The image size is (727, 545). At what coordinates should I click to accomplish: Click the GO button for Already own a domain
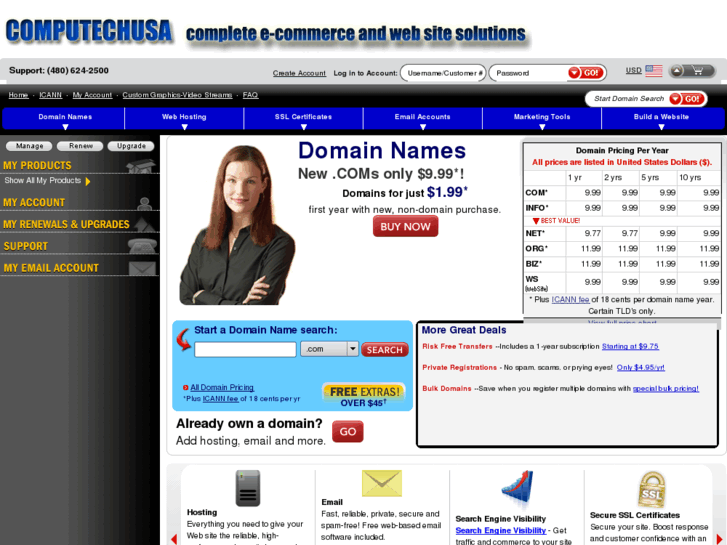click(x=348, y=432)
